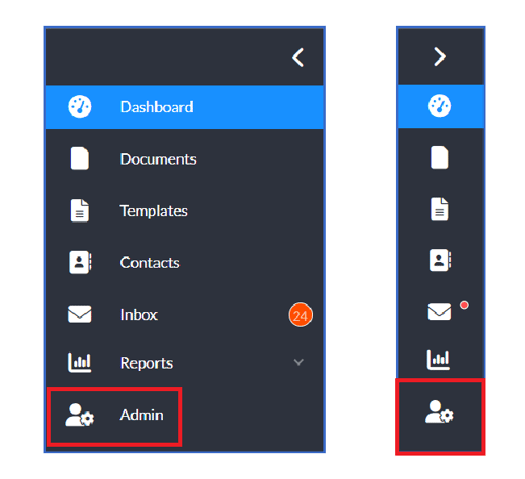
Task: Open Reports from the expanded menu
Action: pos(184,363)
